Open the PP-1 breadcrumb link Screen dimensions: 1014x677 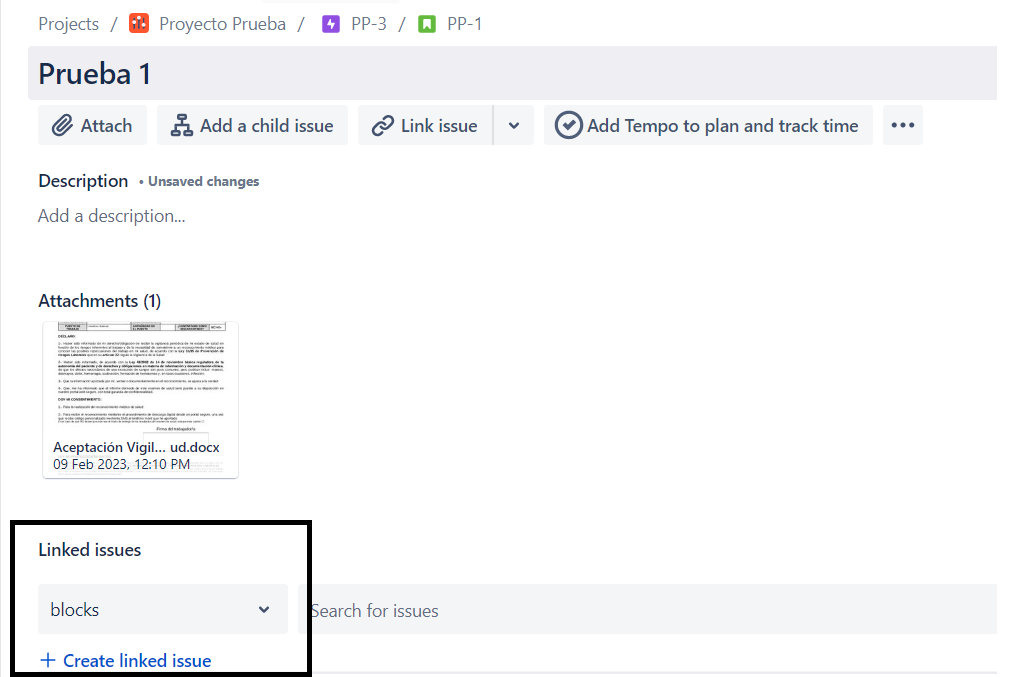click(464, 23)
